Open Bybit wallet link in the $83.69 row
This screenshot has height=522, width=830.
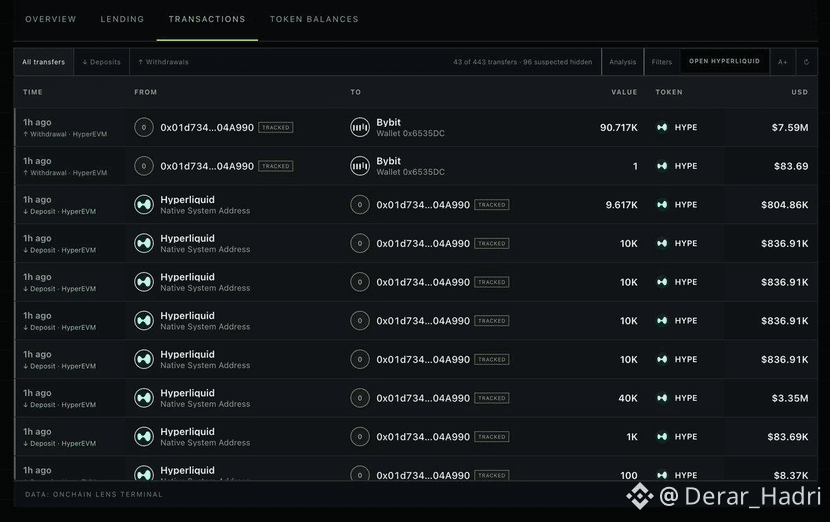[410, 166]
